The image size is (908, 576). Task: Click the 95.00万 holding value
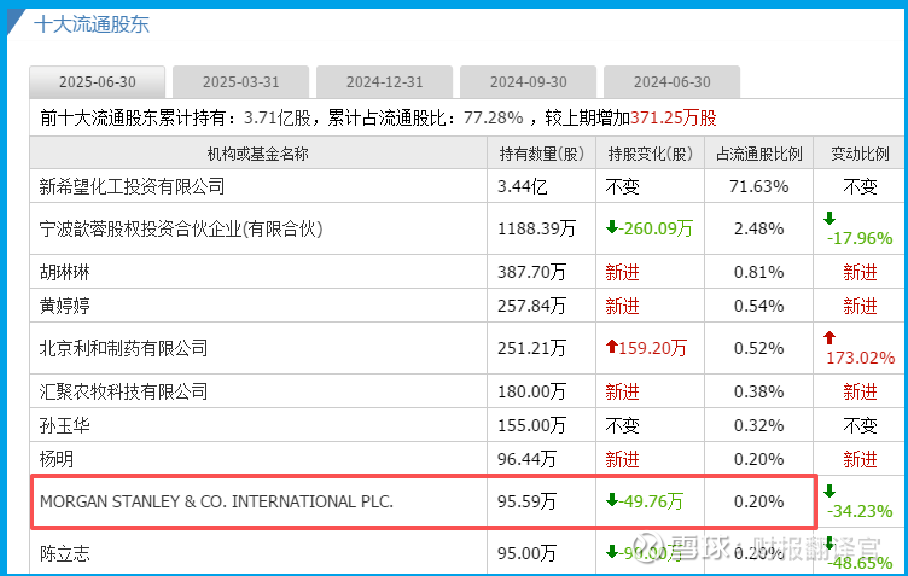pyautogui.click(x=526, y=553)
